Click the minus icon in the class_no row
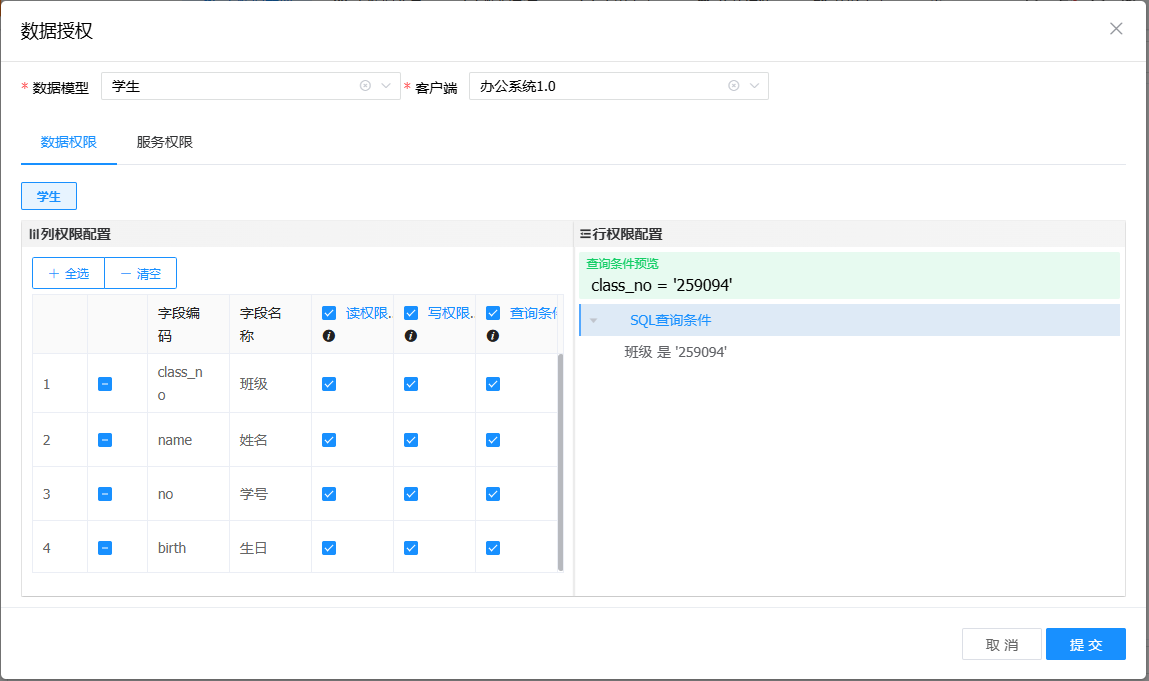This screenshot has width=1149, height=681. coord(105,384)
